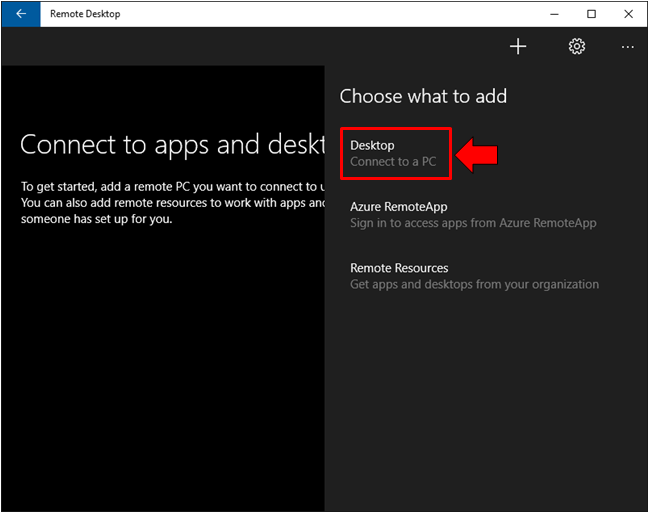
Task: Click 'Get apps and desktops from your organization'
Action: click(474, 284)
